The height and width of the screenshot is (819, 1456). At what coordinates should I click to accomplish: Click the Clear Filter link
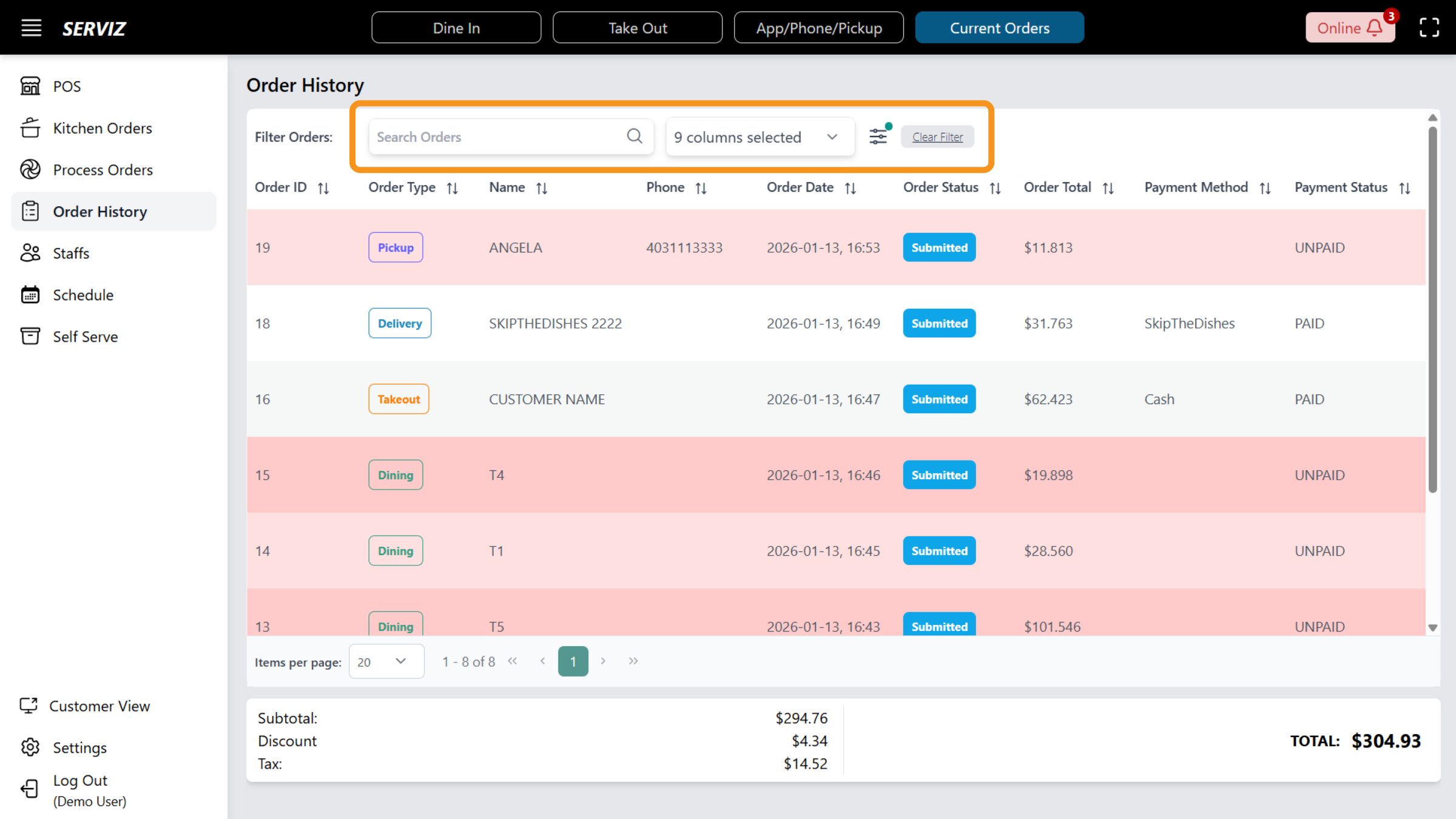[x=937, y=136]
